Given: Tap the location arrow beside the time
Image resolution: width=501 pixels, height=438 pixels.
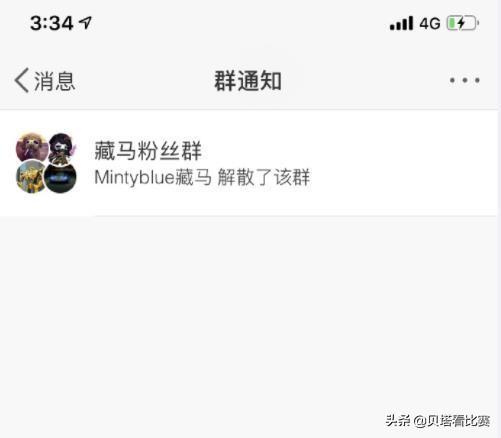Looking at the screenshot, I should 85,22.
